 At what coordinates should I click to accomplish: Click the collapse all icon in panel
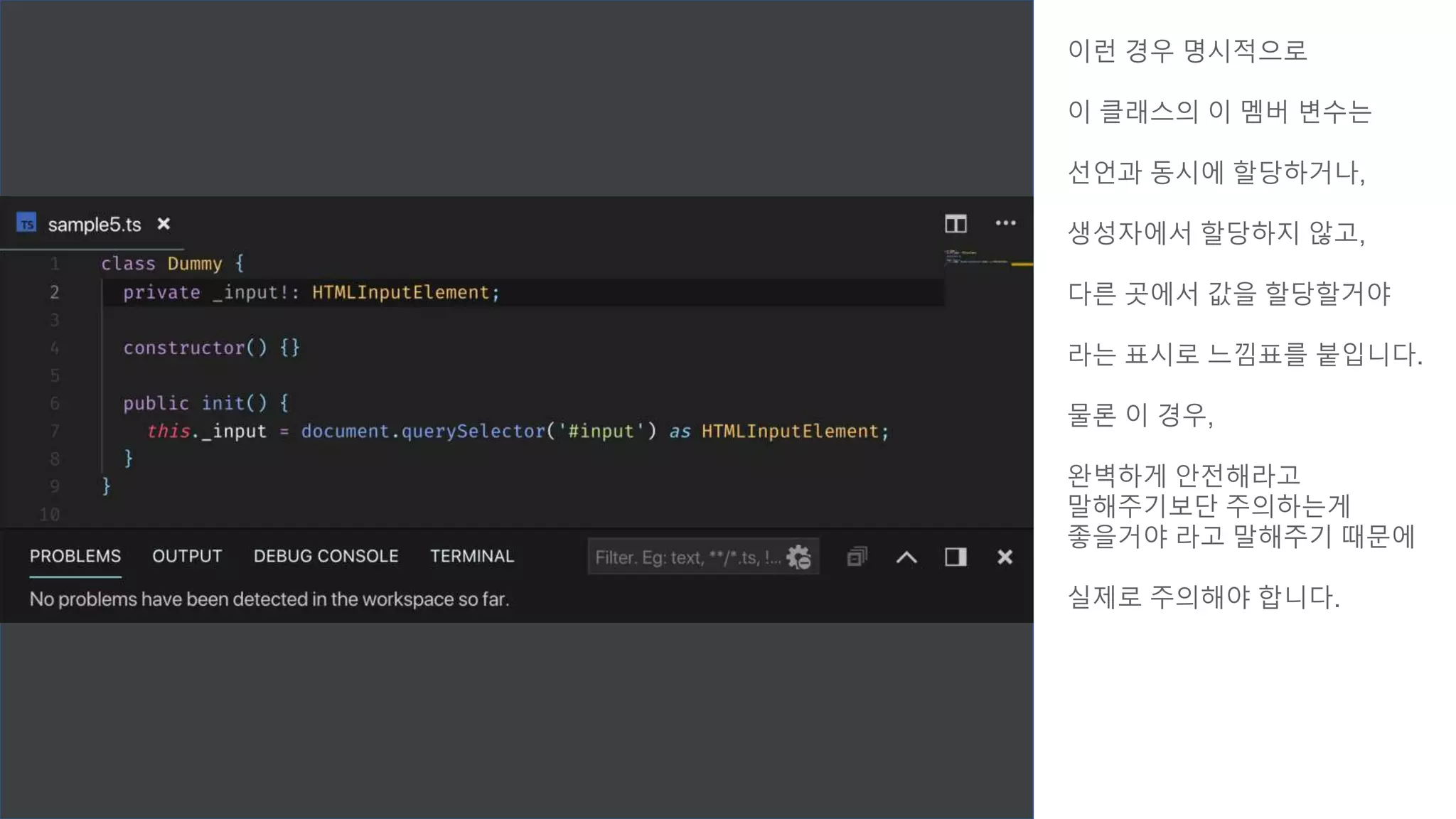857,557
